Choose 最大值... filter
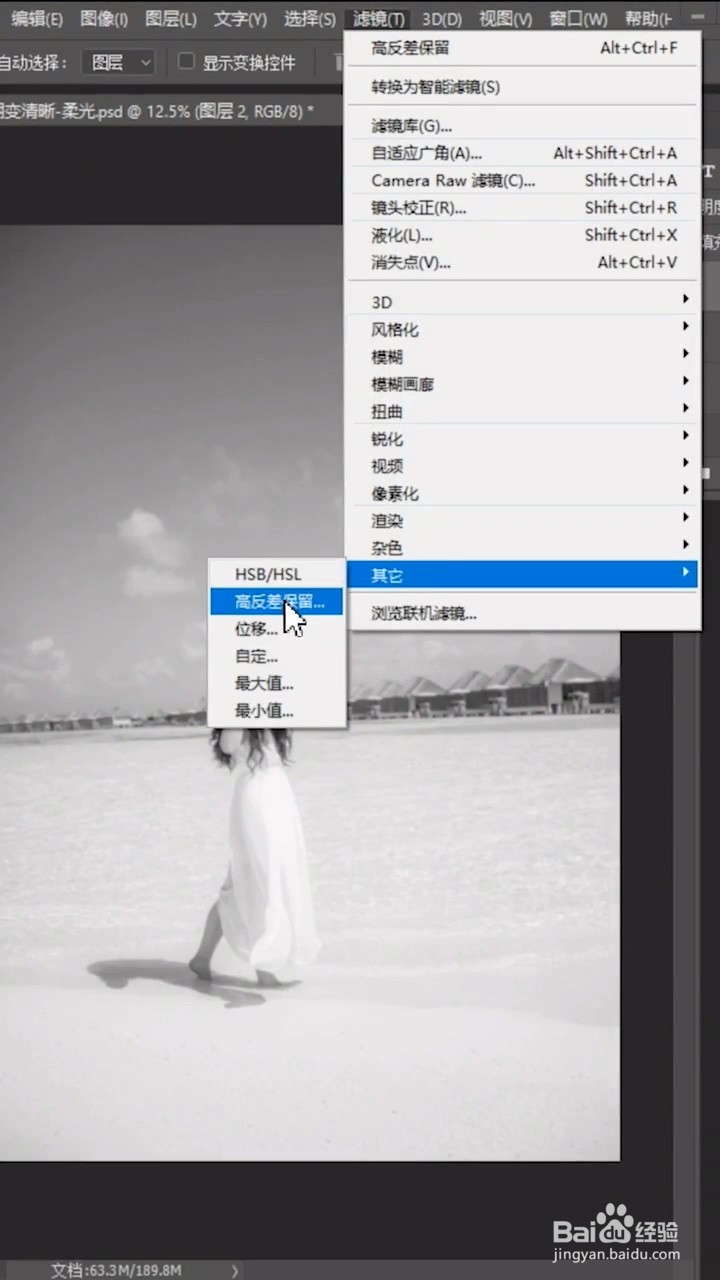This screenshot has width=720, height=1280. tap(277, 684)
